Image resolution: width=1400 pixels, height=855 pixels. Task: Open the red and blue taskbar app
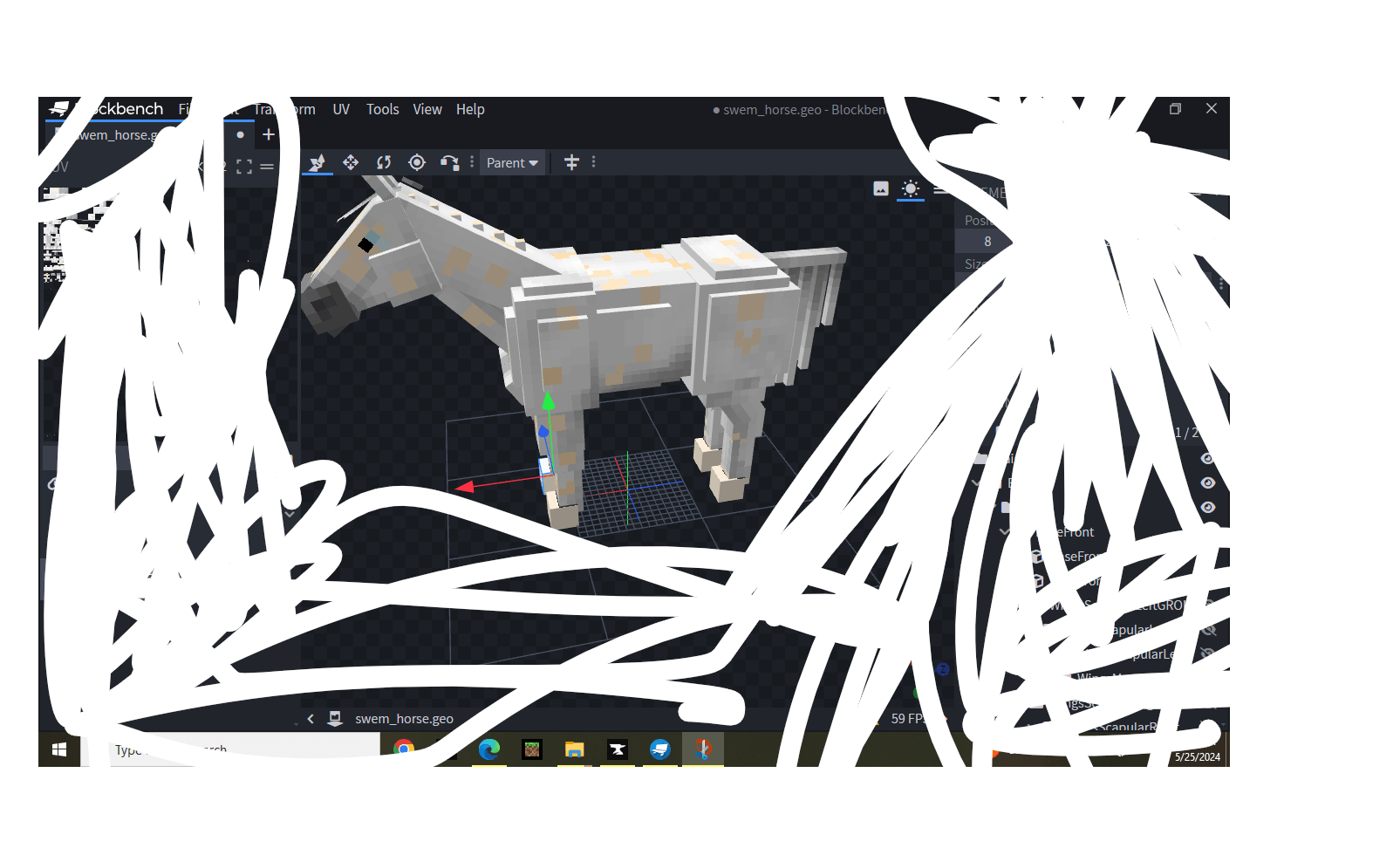coord(702,749)
